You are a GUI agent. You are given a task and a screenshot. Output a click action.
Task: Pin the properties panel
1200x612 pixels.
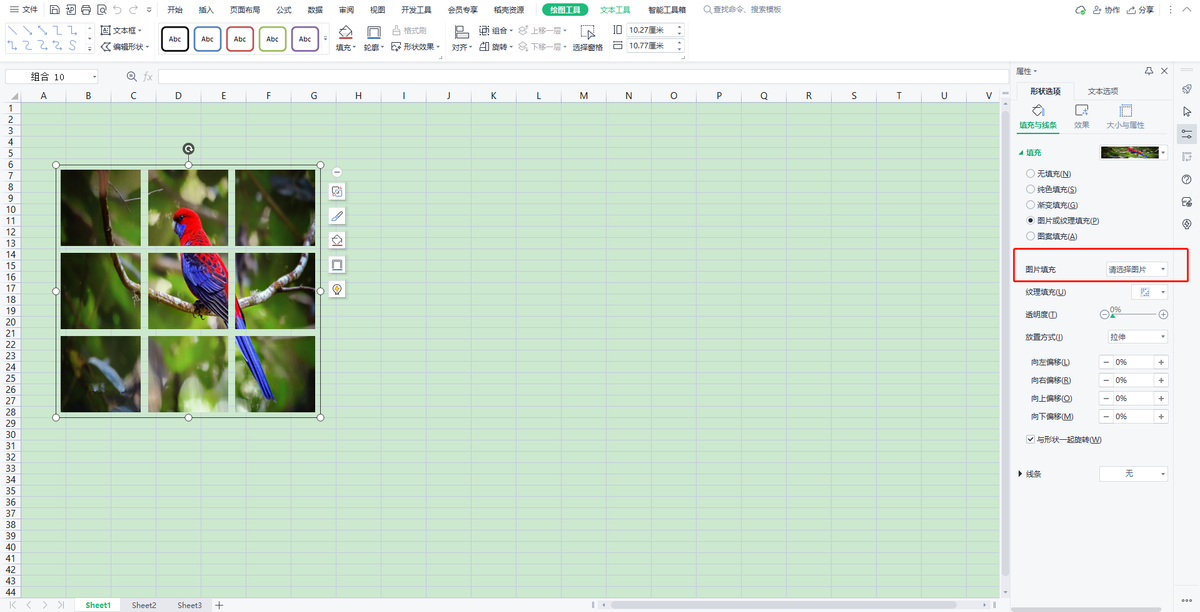click(x=1149, y=71)
